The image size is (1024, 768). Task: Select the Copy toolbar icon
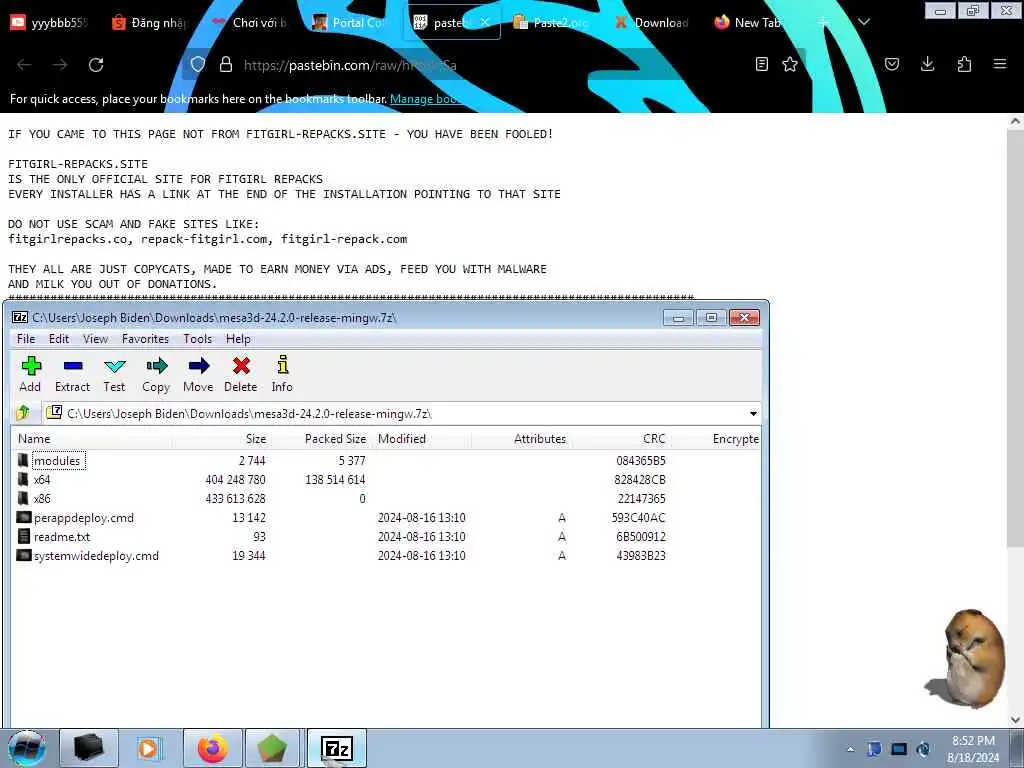[156, 374]
